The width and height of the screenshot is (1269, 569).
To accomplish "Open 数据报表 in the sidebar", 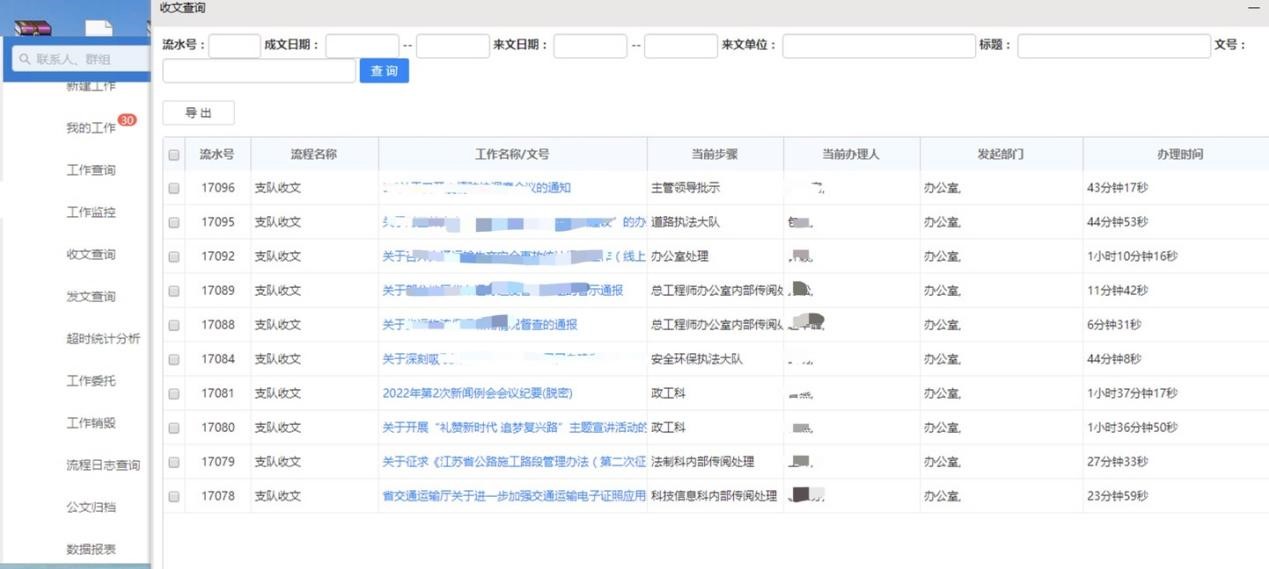I will coord(91,549).
